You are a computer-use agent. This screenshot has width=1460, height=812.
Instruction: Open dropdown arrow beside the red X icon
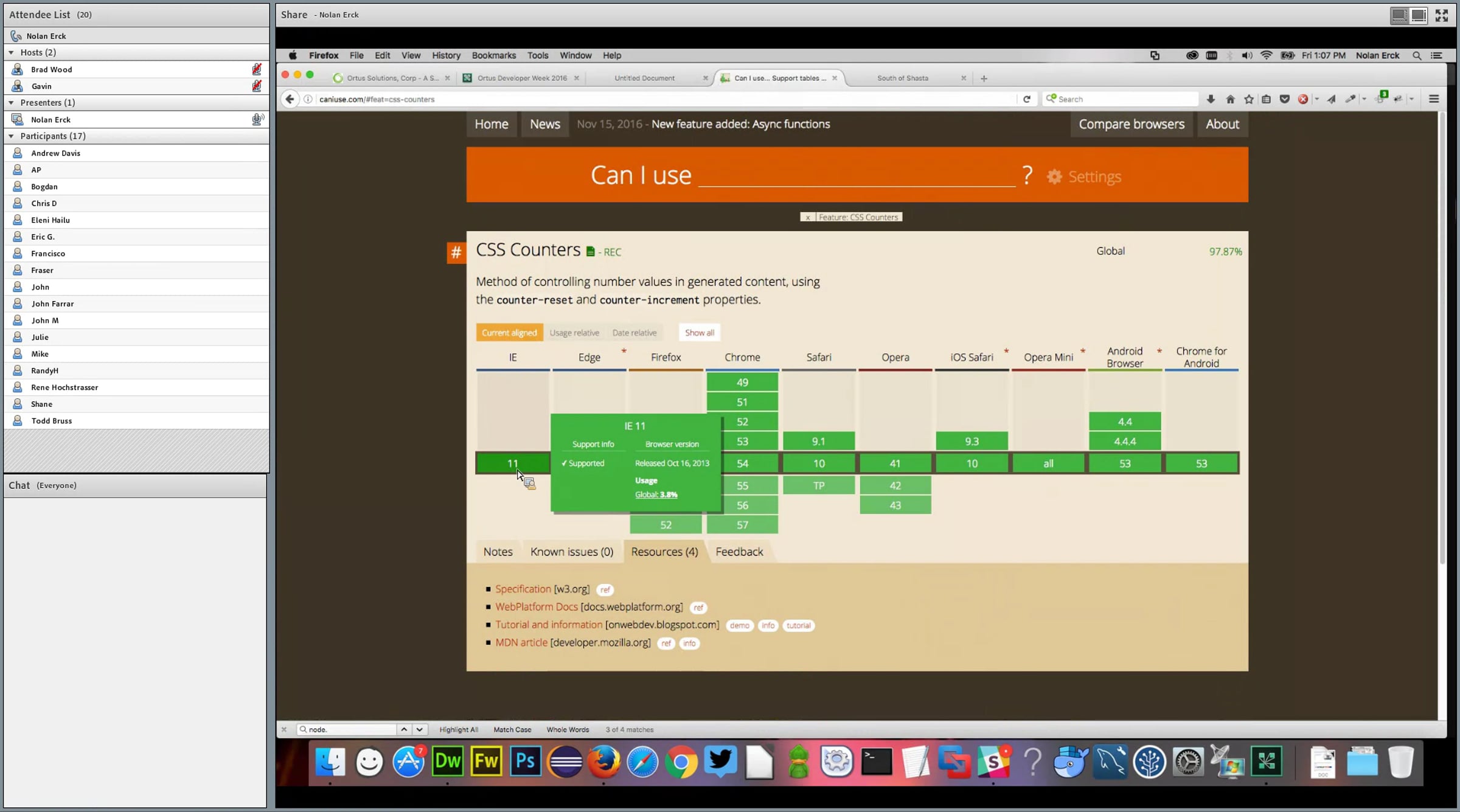tap(1316, 99)
